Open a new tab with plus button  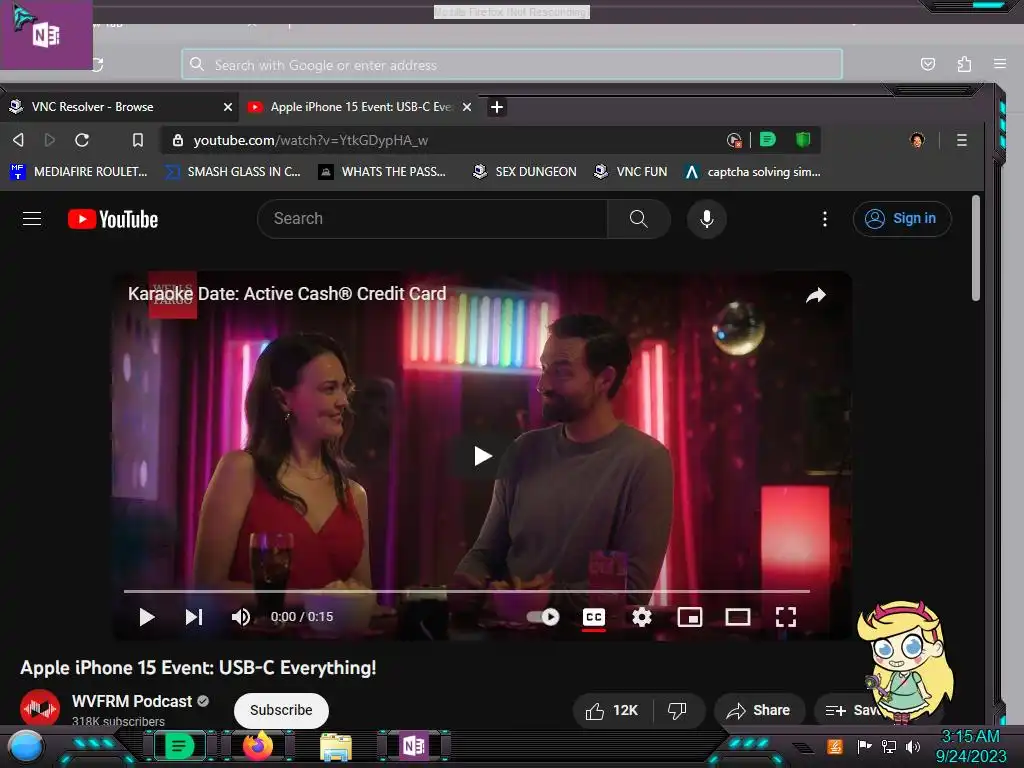(497, 106)
